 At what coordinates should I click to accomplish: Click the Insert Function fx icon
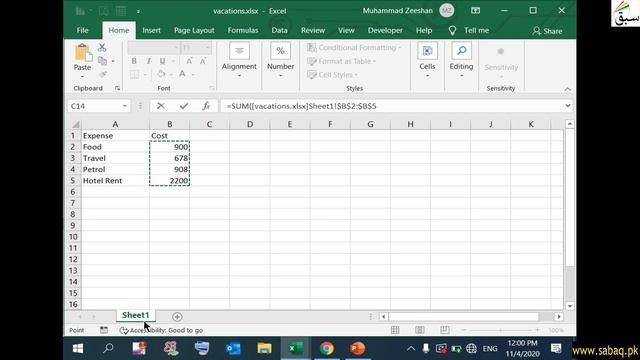[206, 106]
